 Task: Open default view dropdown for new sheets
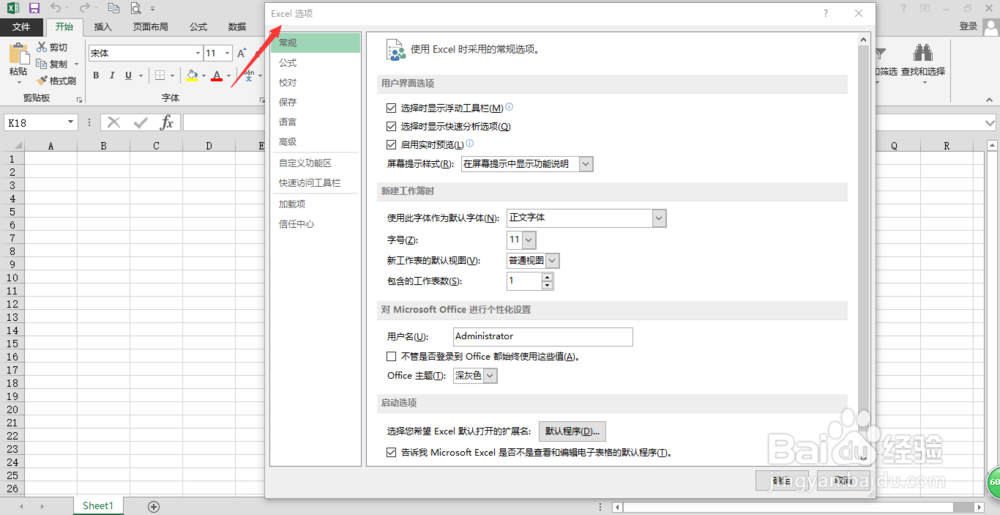pyautogui.click(x=553, y=261)
